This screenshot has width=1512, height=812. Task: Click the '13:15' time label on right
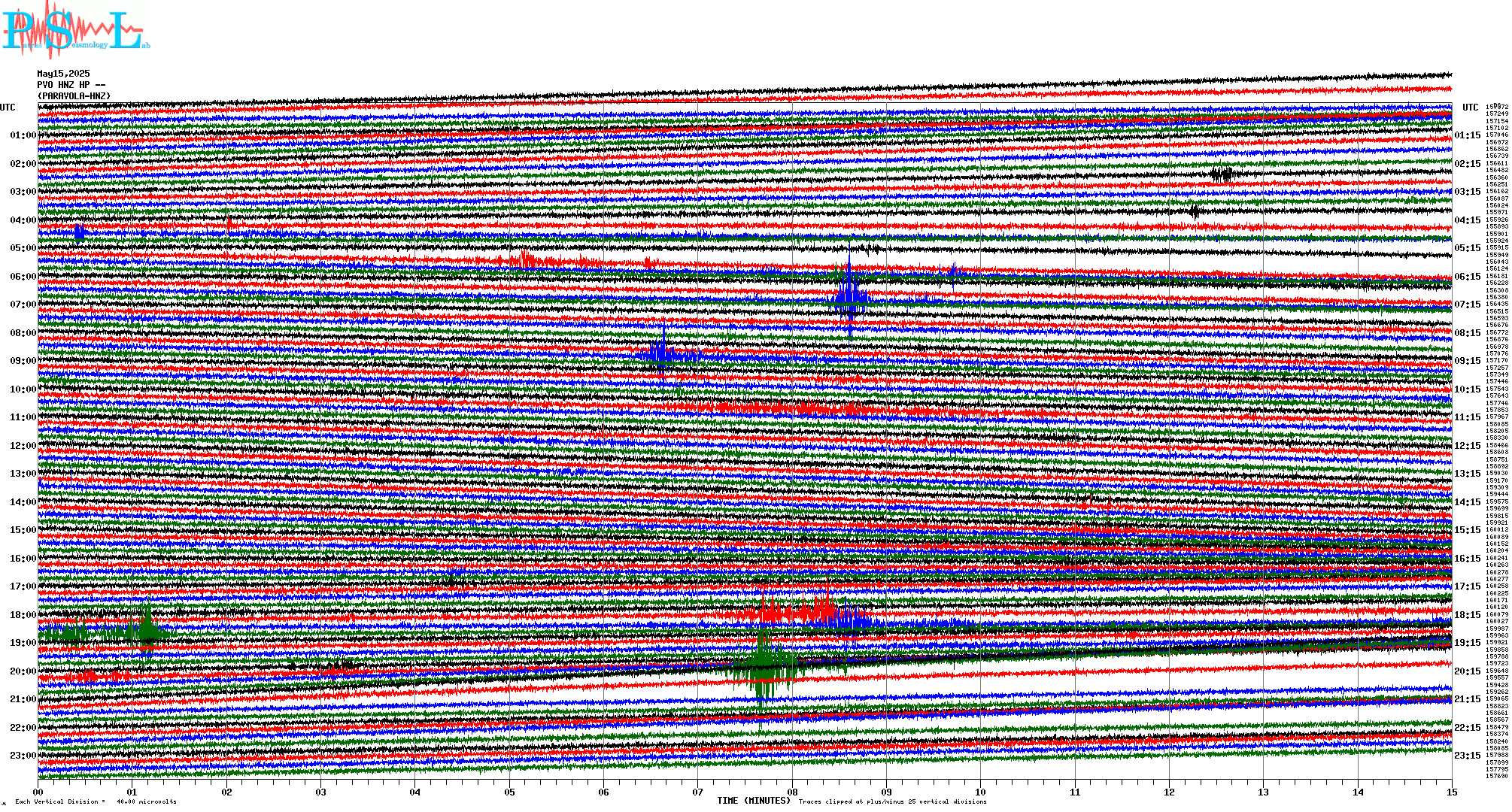tap(1468, 474)
